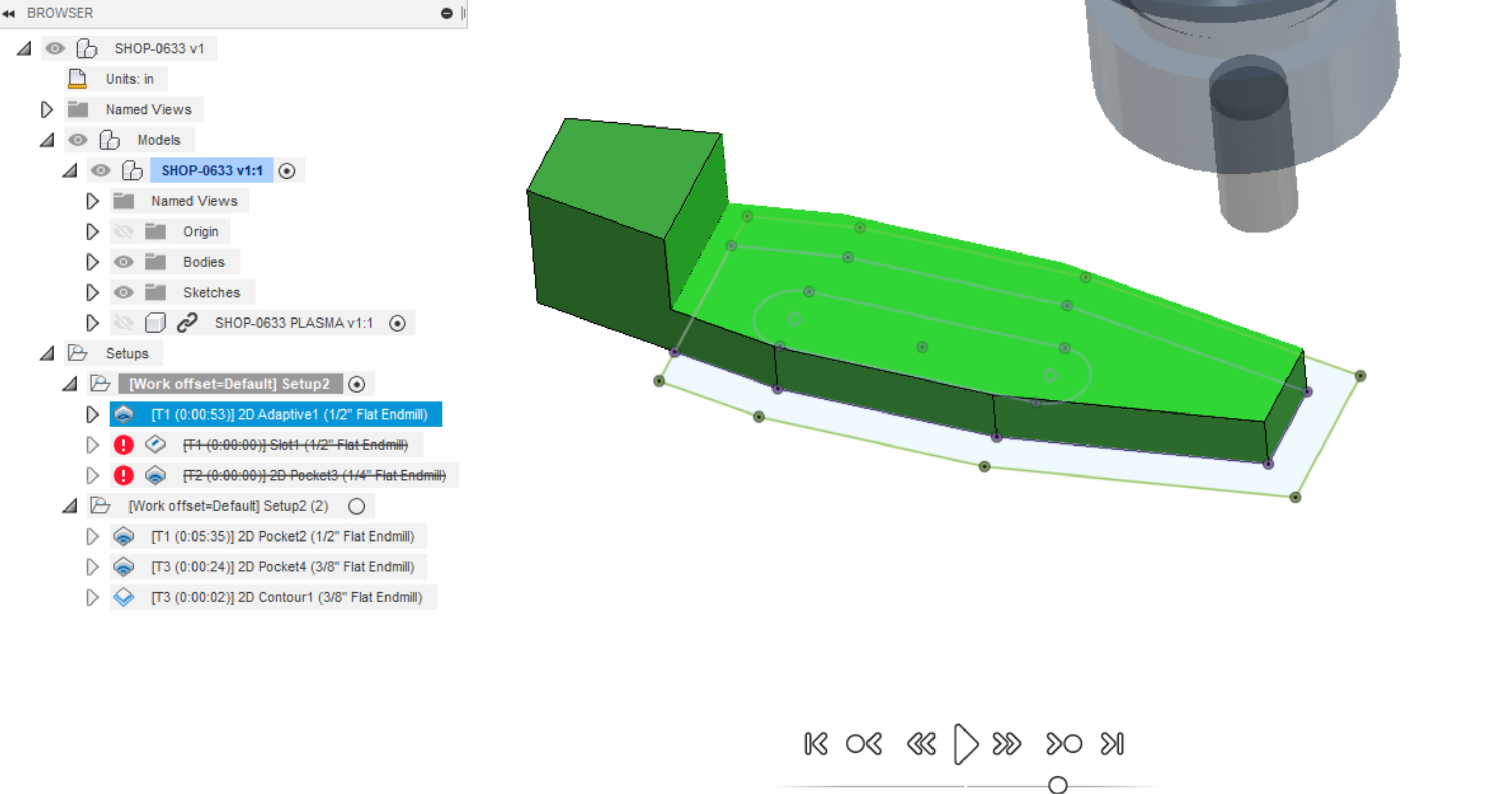Toggle visibility of SHOP-0633 v1 root

(54, 48)
